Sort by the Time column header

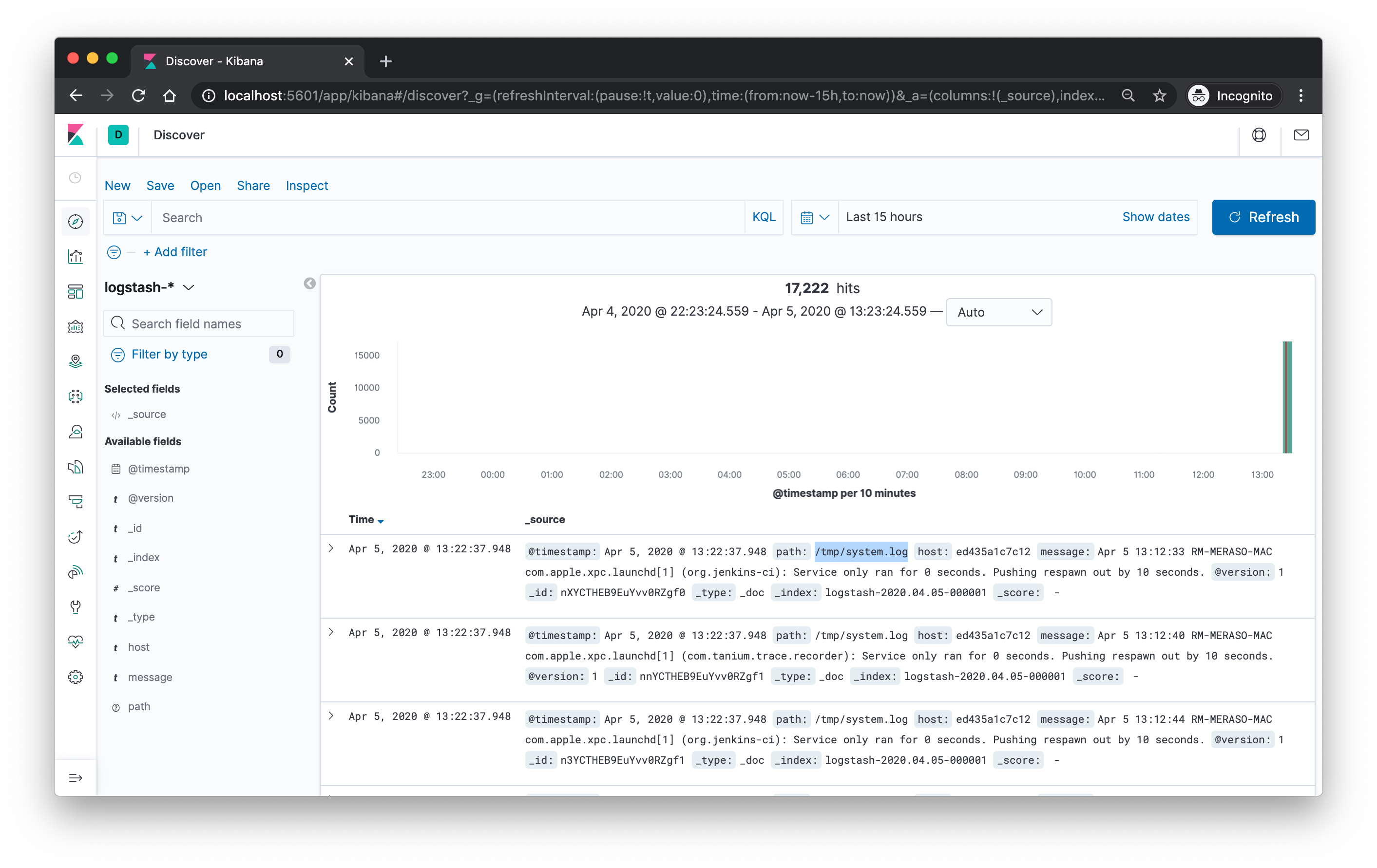[366, 519]
